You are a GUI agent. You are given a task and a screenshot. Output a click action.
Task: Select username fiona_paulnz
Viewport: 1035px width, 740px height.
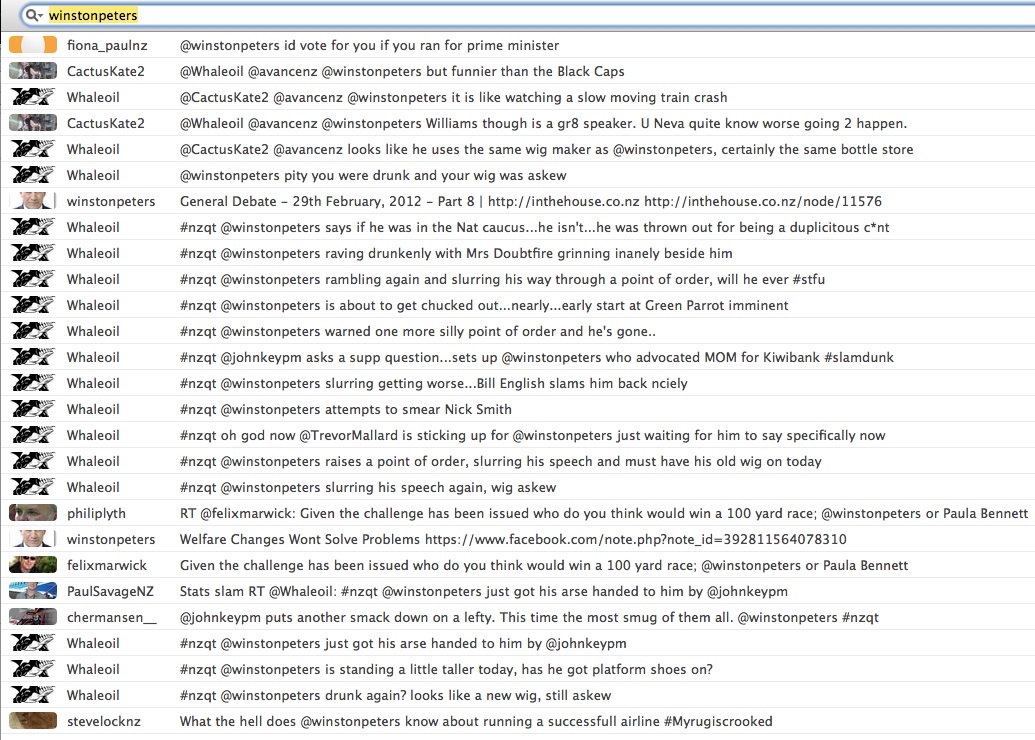pyautogui.click(x=107, y=46)
